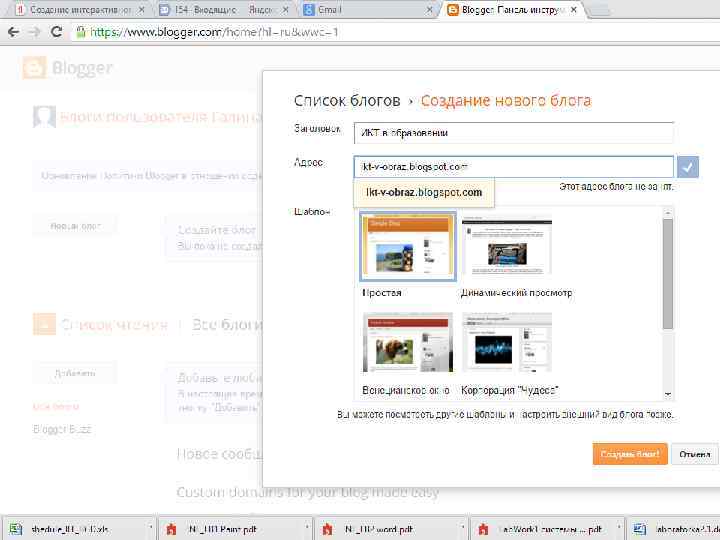Viewport: 720px width, 540px height.
Task: Click the 'Все блоги' link
Action: point(227,324)
